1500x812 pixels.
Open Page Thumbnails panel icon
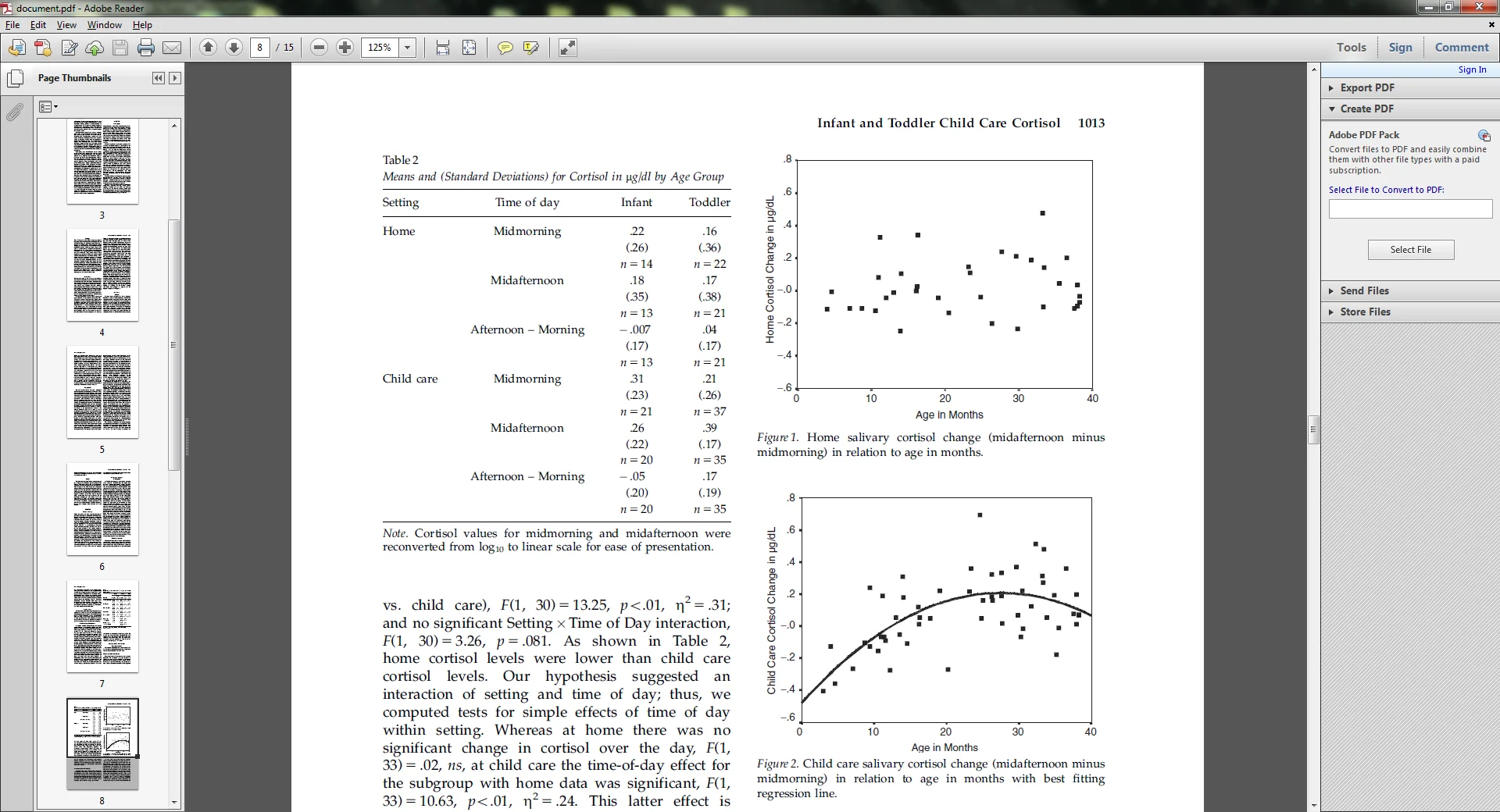coord(15,78)
